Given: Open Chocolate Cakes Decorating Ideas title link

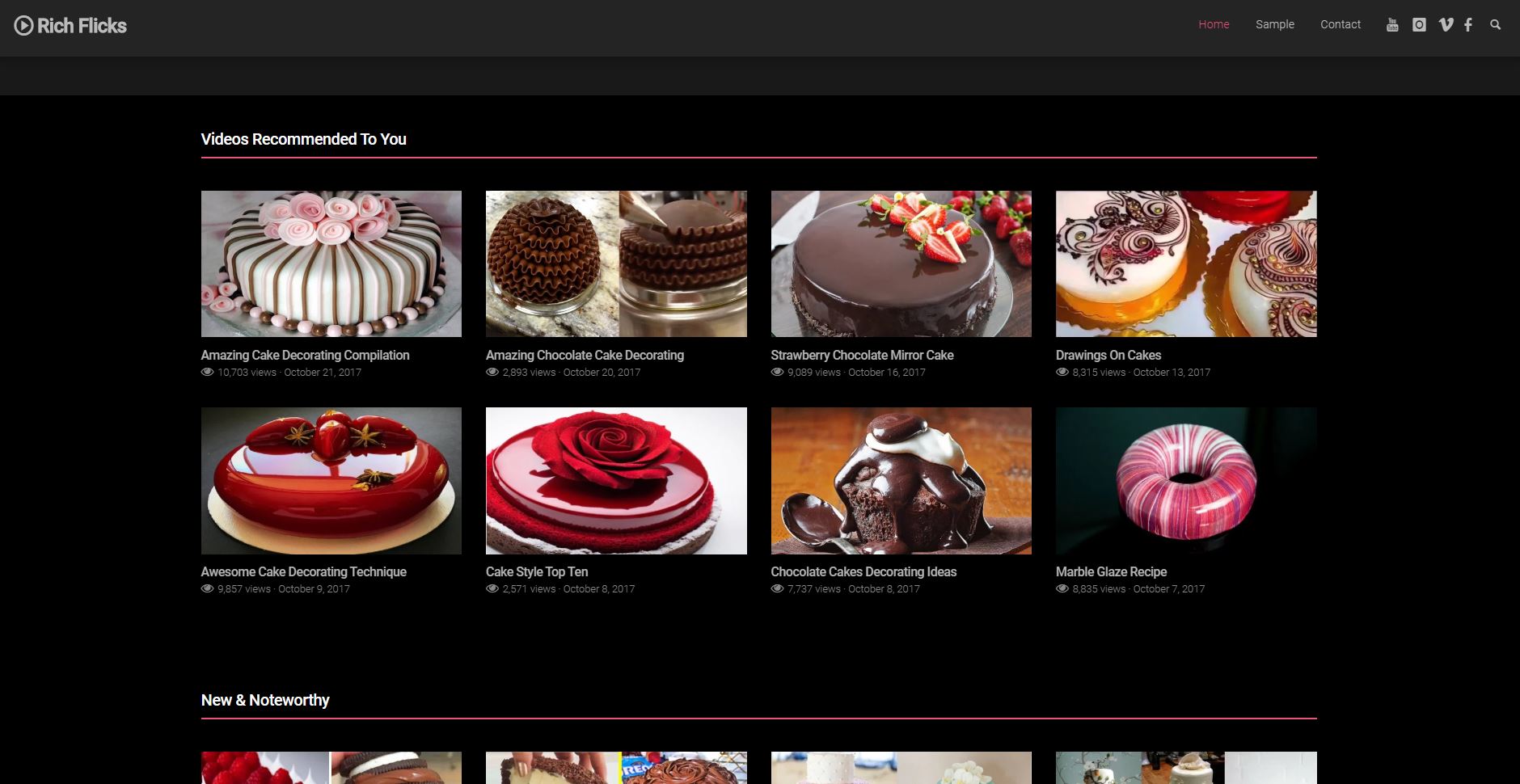Looking at the screenshot, I should pos(863,571).
